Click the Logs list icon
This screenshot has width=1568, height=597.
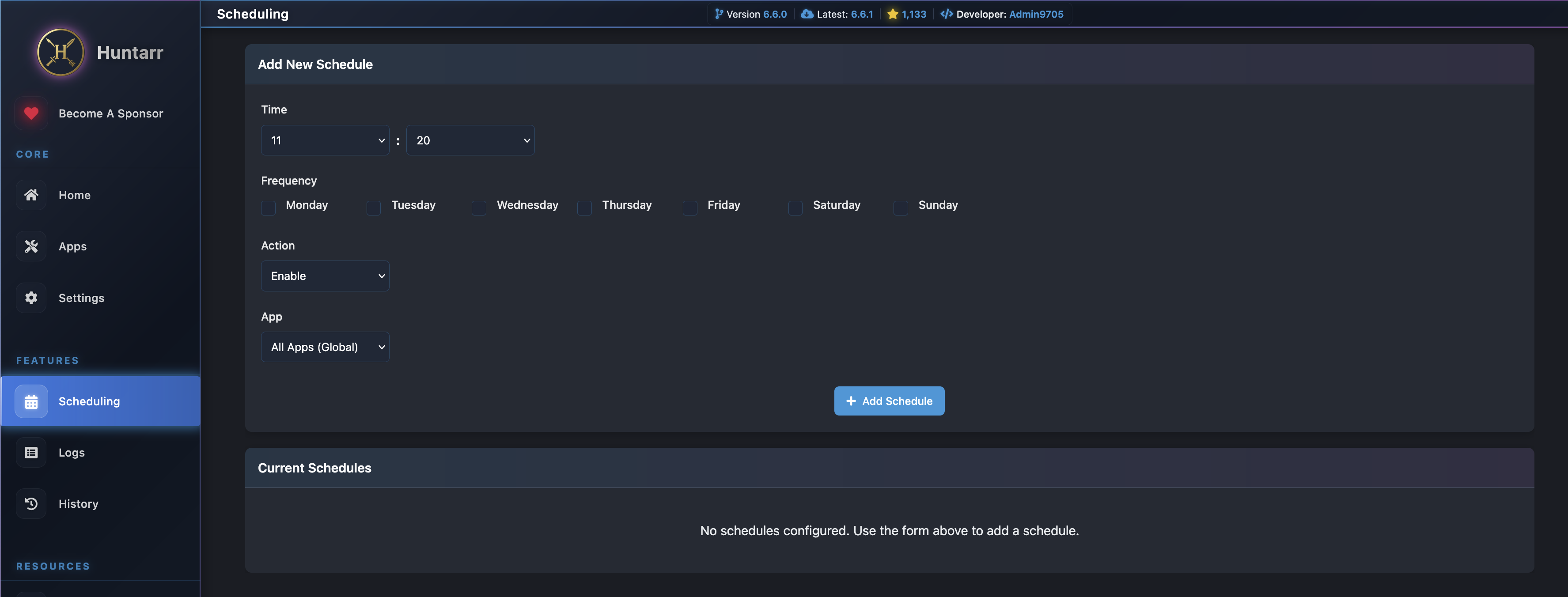pos(31,453)
